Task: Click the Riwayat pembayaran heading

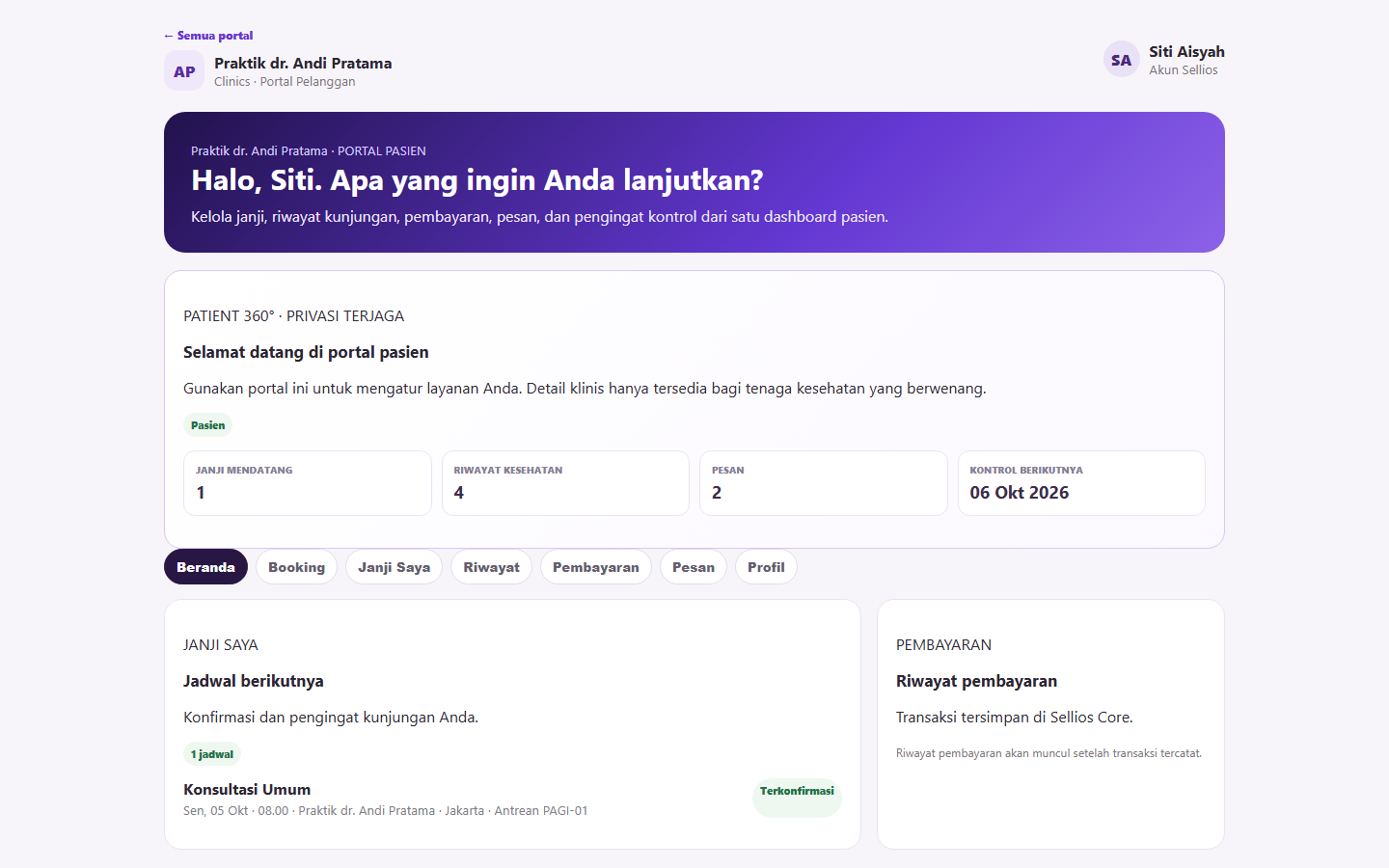Action: coord(976,681)
